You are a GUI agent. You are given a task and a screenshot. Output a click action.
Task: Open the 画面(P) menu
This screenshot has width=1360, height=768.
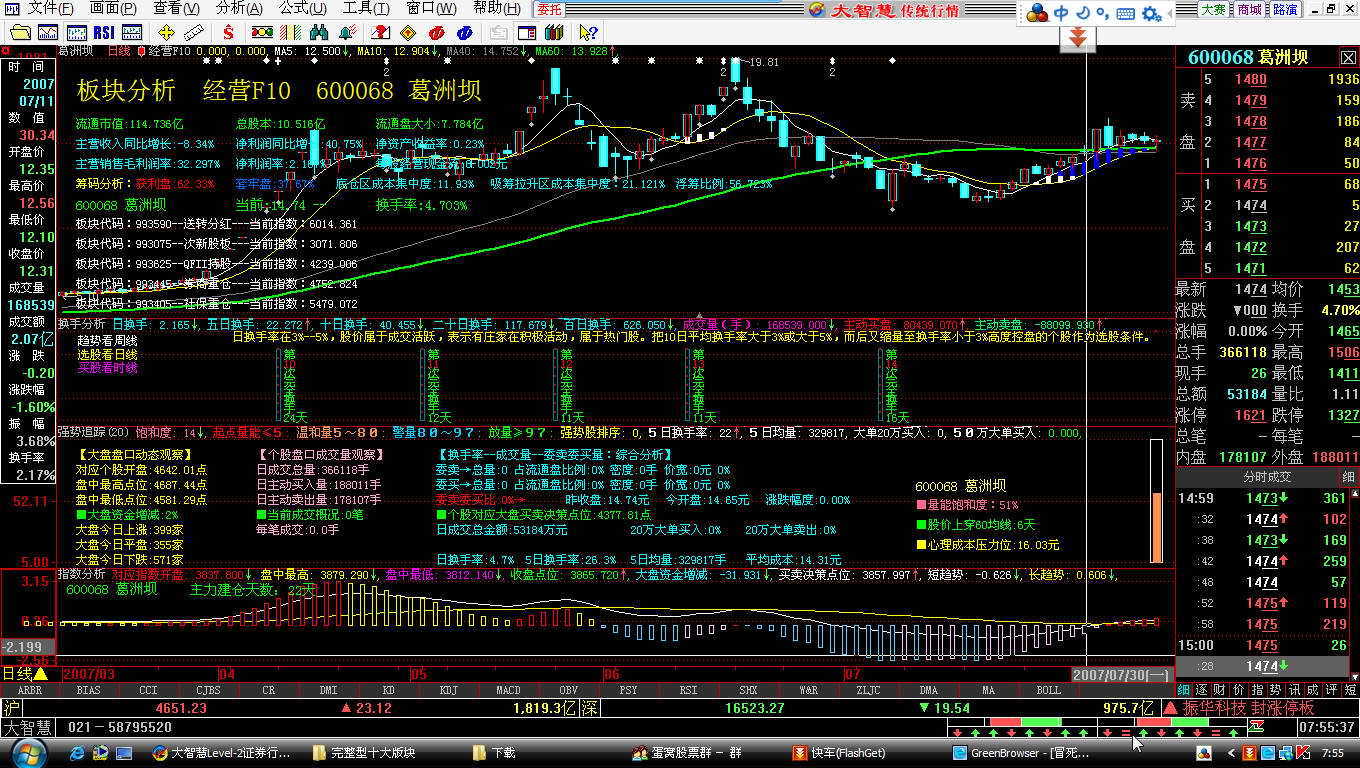point(113,8)
